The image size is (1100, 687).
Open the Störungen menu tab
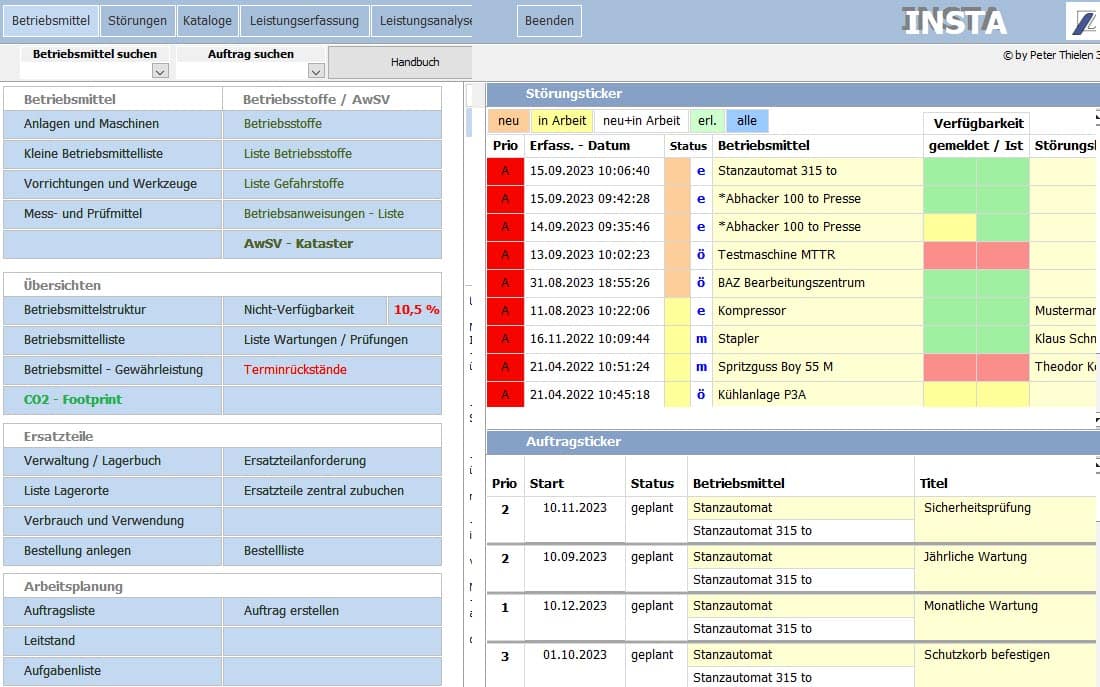point(138,20)
